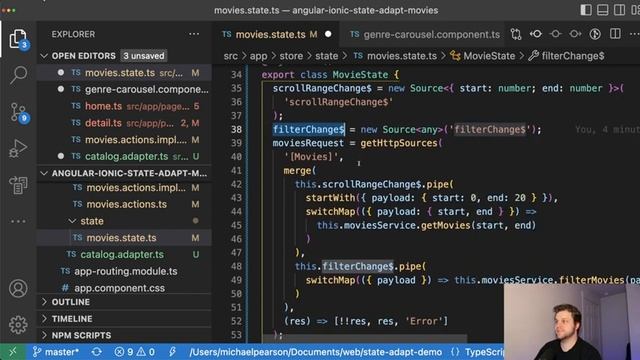Open catalog.adapter.ts in project tree
640x360 pixels.
coord(124,255)
